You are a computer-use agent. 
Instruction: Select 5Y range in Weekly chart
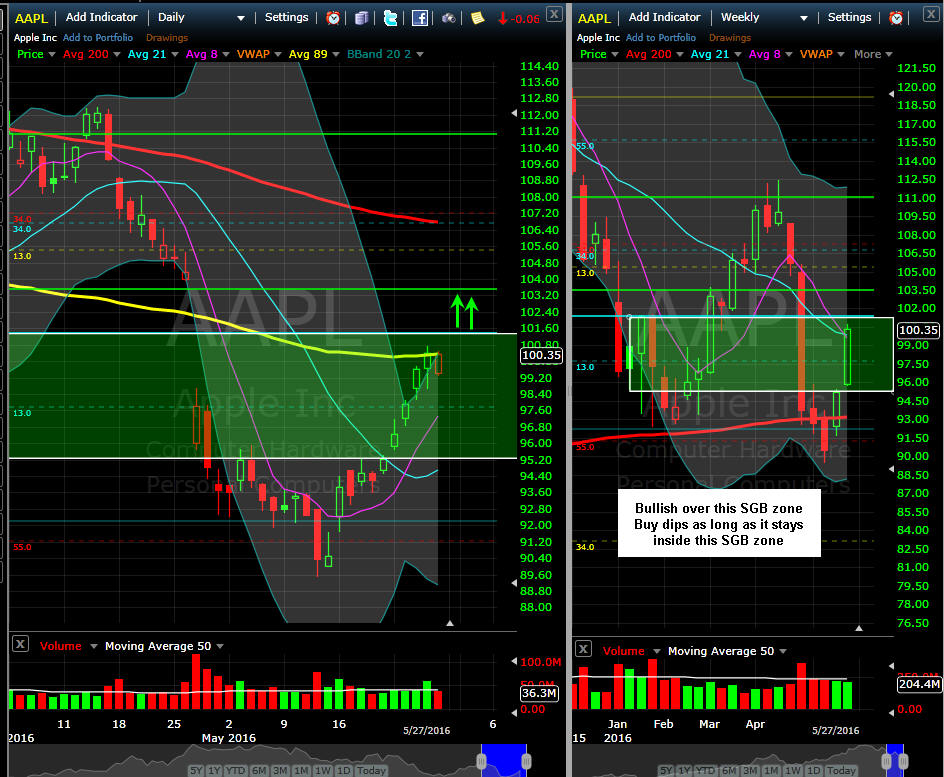tap(666, 770)
